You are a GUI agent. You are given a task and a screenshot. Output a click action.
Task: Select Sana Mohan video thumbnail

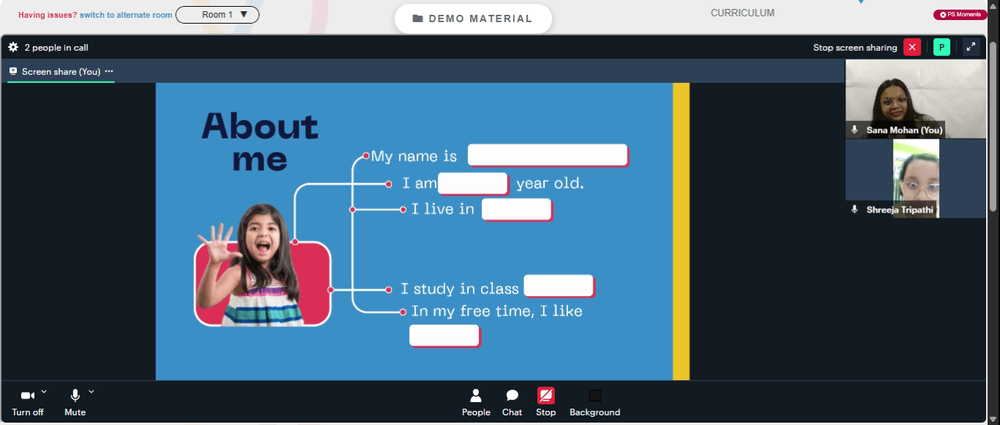915,99
